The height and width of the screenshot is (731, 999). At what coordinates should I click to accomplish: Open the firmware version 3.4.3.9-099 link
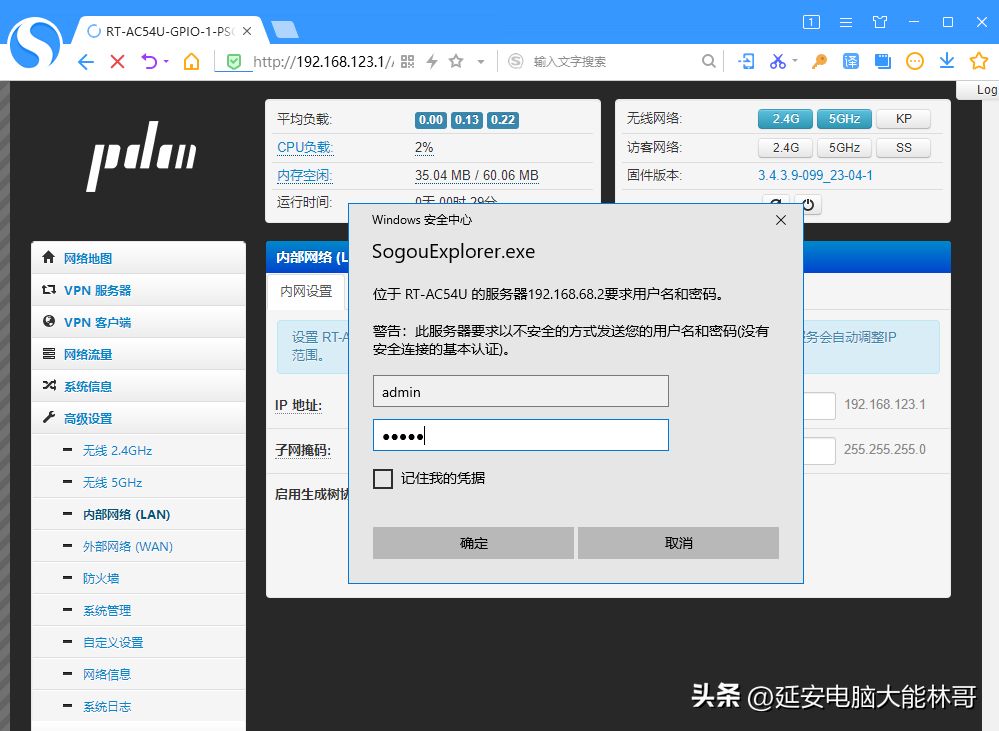point(815,176)
